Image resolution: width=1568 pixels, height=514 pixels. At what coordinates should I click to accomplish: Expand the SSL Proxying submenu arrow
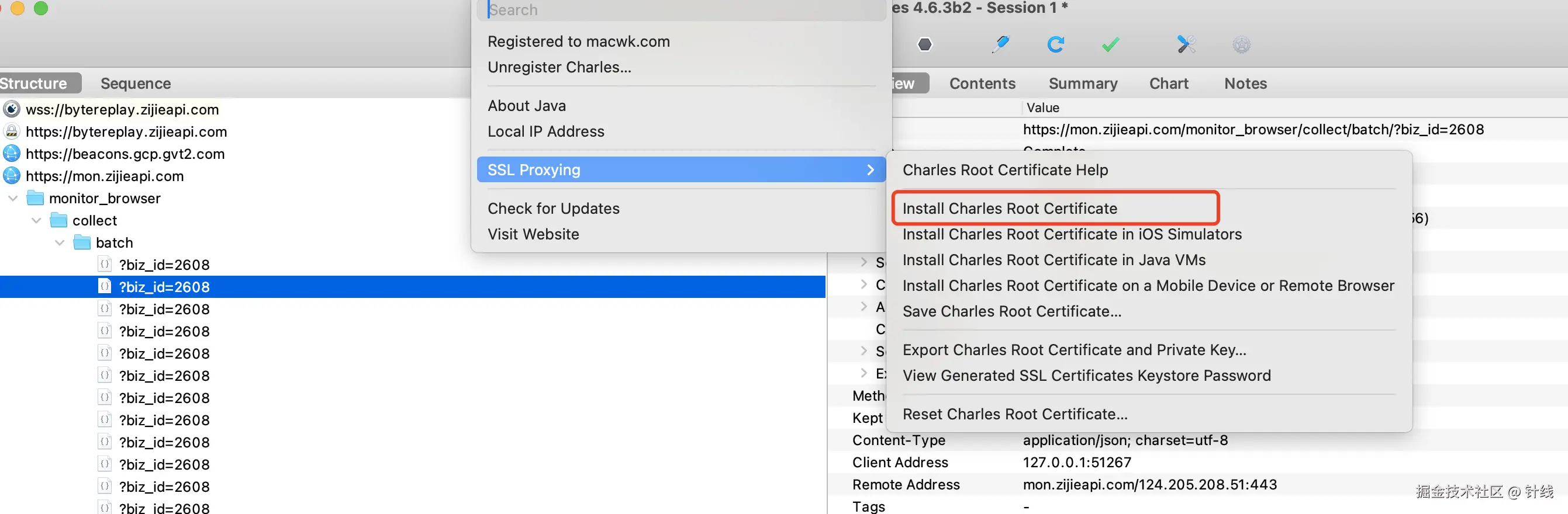(x=871, y=170)
